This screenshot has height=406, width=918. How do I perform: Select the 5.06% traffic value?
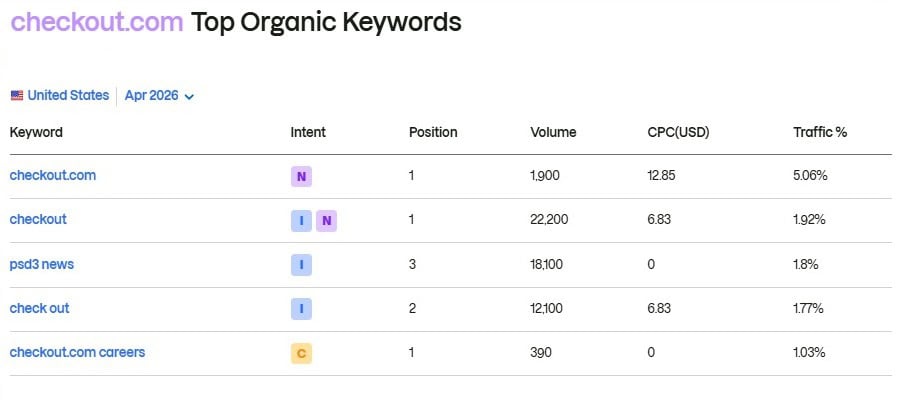pyautogui.click(x=810, y=175)
